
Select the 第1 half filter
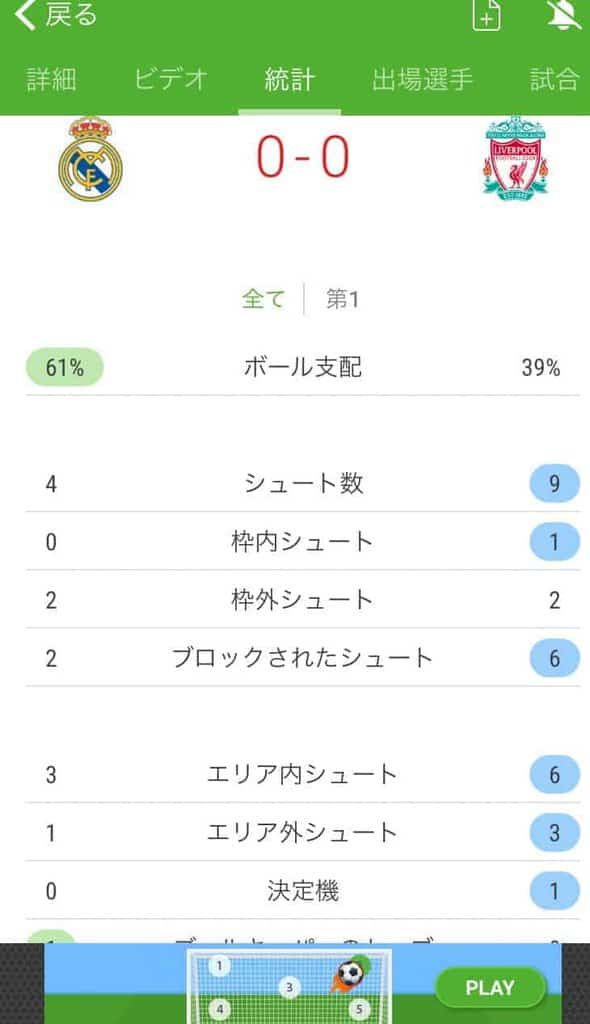(x=342, y=299)
